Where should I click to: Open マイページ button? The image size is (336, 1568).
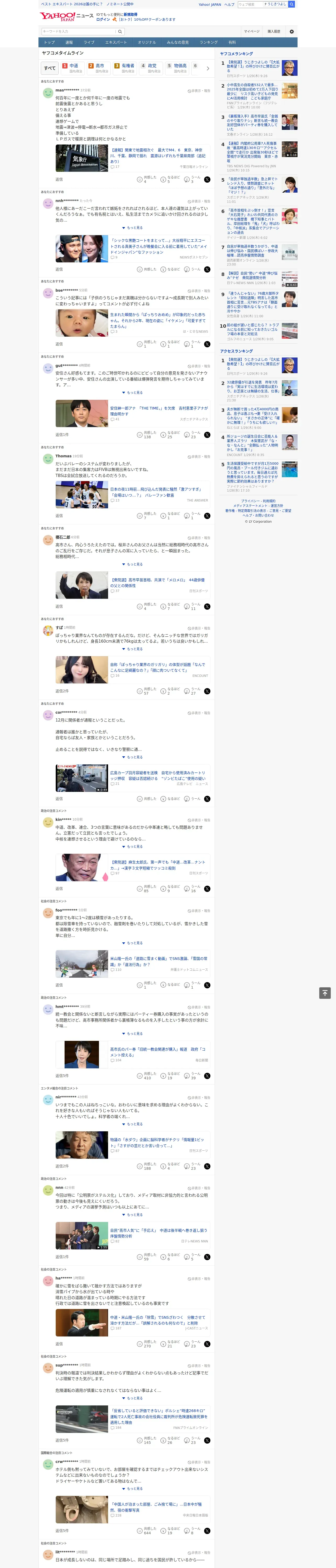click(x=252, y=32)
